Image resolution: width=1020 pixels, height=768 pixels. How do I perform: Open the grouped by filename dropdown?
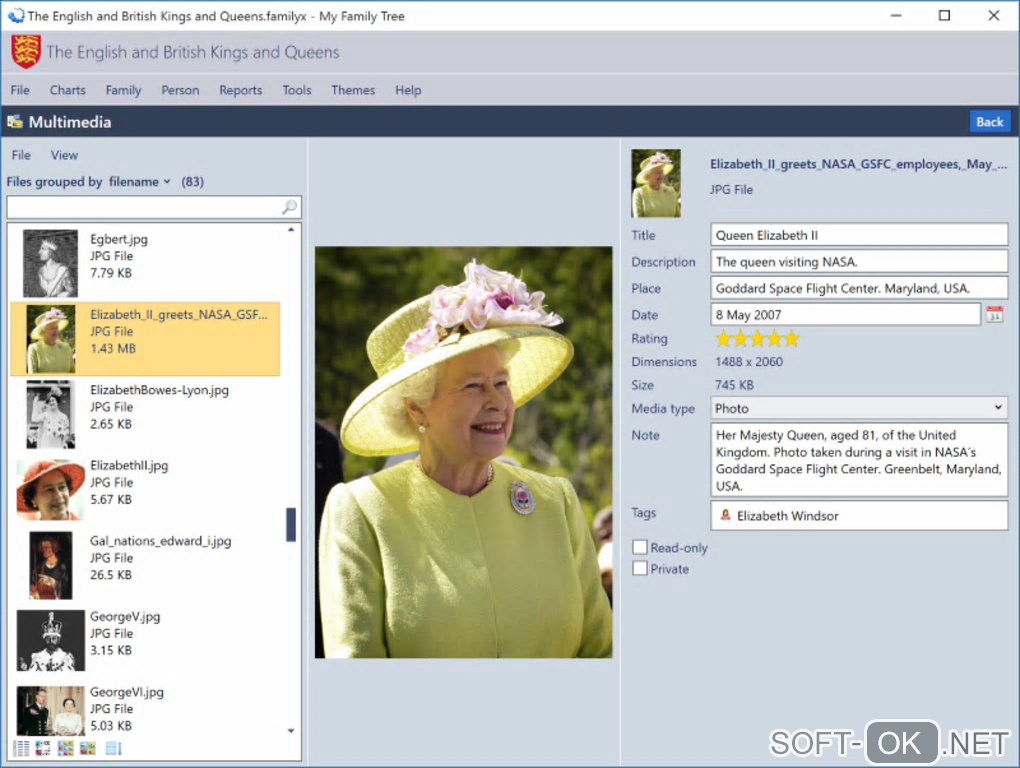(139, 182)
